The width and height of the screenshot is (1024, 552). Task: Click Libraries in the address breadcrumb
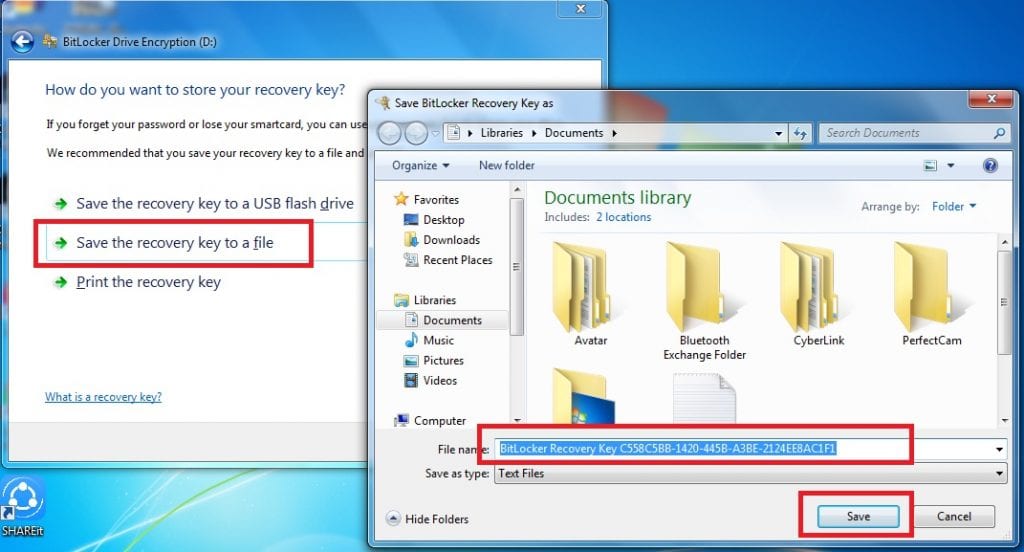(502, 133)
